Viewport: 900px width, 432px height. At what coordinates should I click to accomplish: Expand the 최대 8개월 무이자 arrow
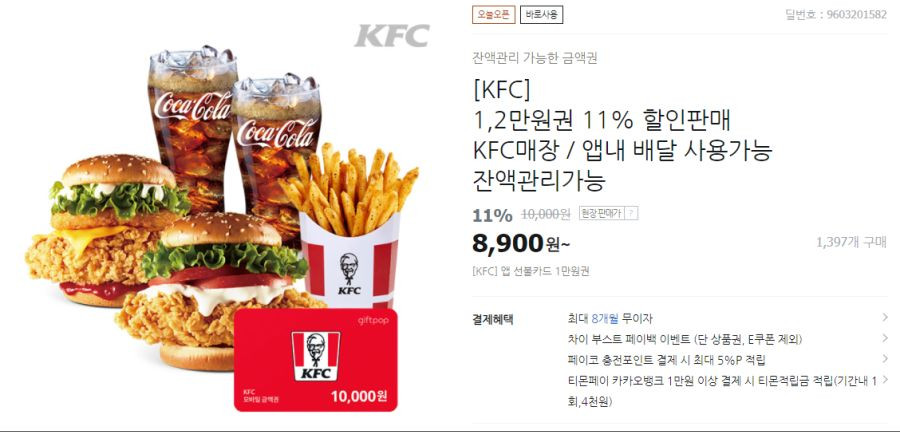(x=885, y=317)
